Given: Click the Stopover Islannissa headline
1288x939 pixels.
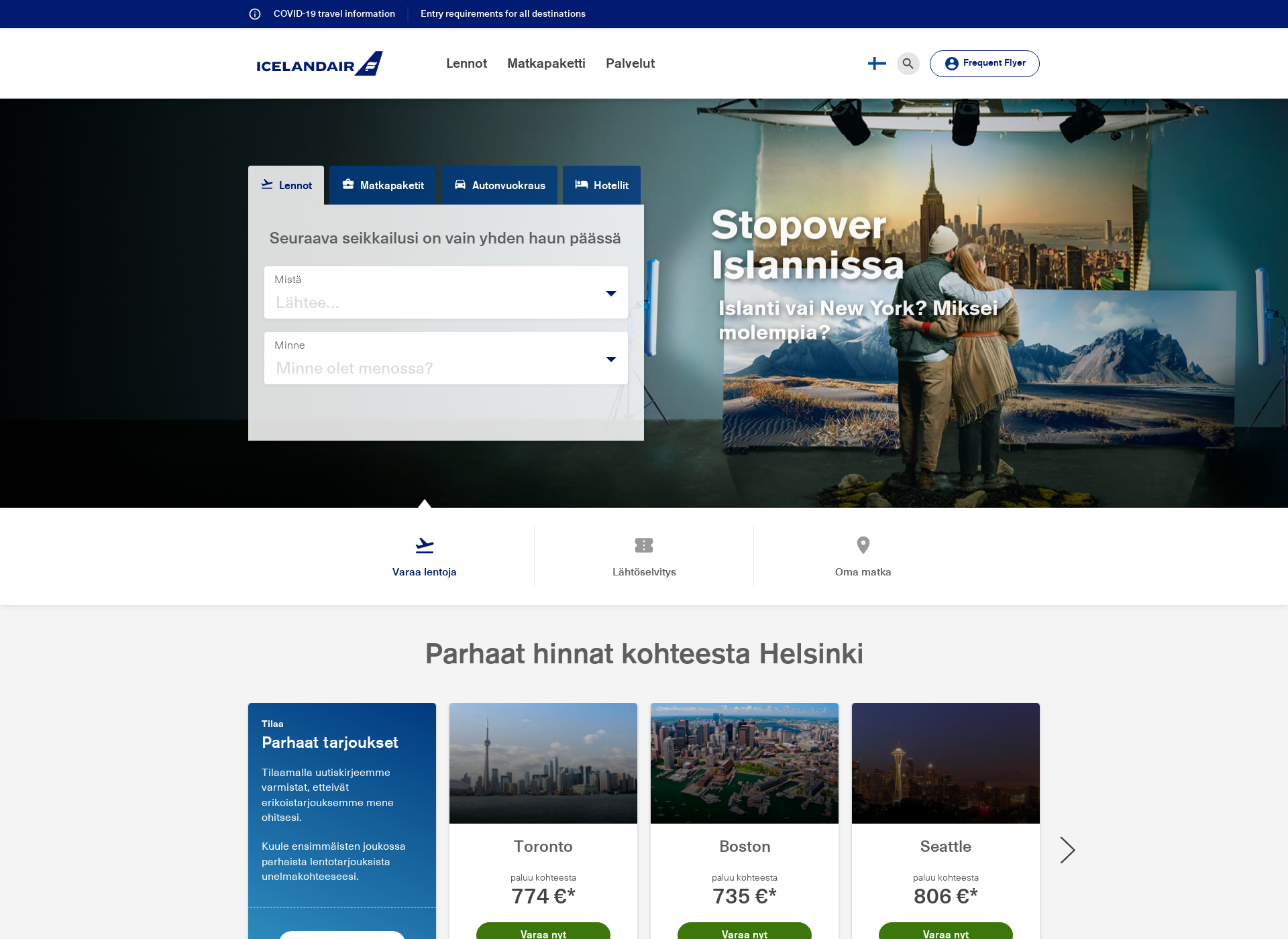Looking at the screenshot, I should [x=808, y=244].
